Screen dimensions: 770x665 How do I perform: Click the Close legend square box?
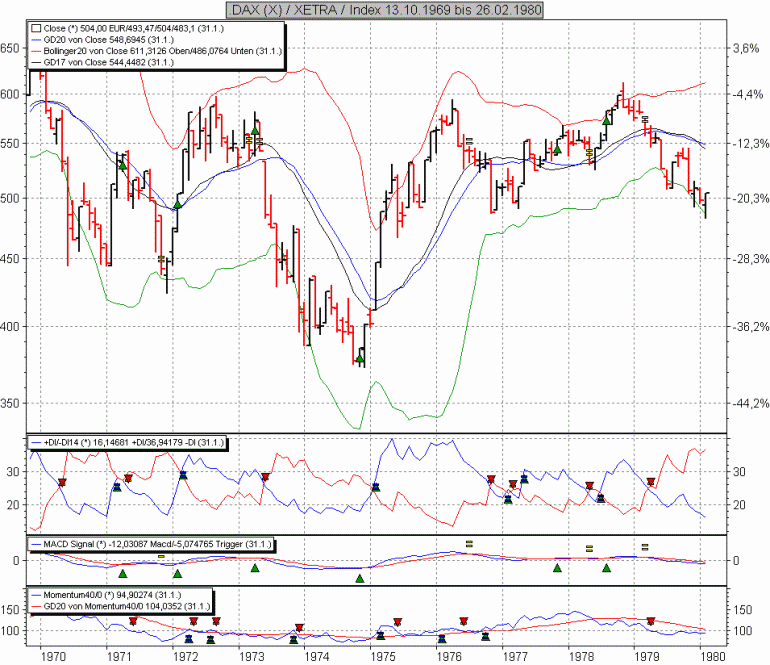36,28
